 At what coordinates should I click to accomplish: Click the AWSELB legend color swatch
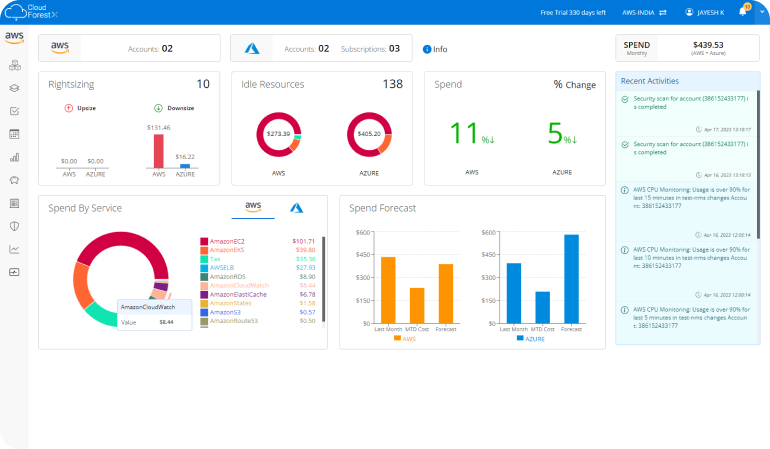point(204,268)
